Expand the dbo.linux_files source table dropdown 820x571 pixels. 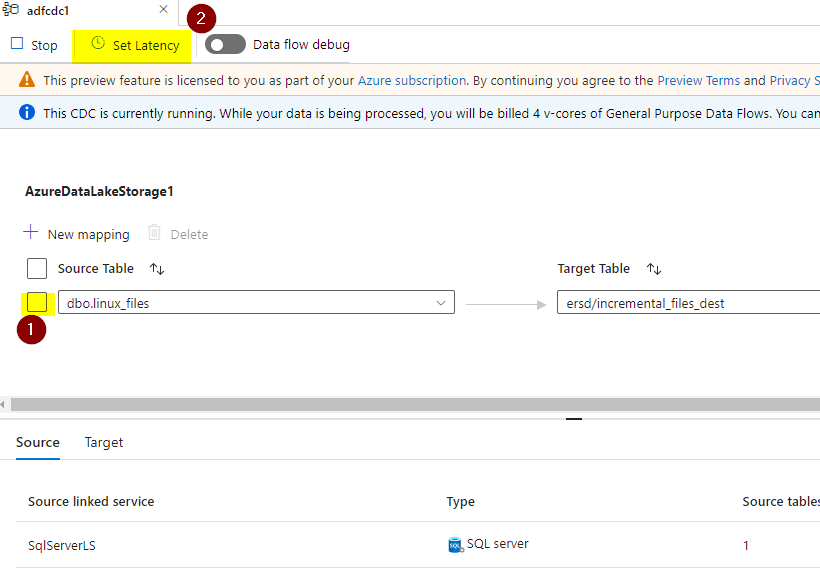click(440, 303)
